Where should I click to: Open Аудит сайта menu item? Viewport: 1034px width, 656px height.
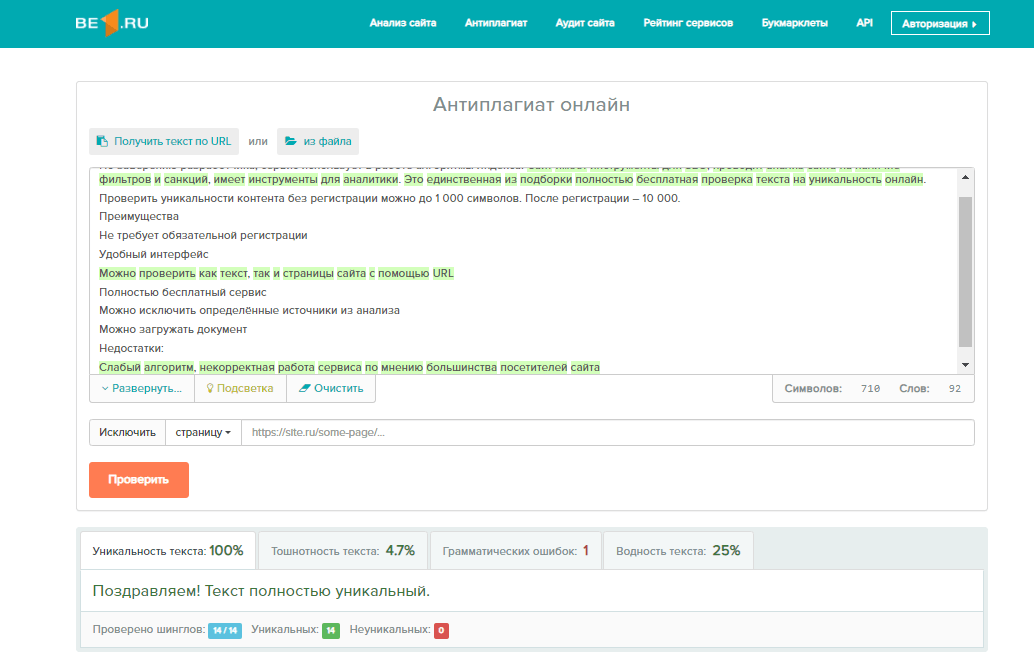585,23
